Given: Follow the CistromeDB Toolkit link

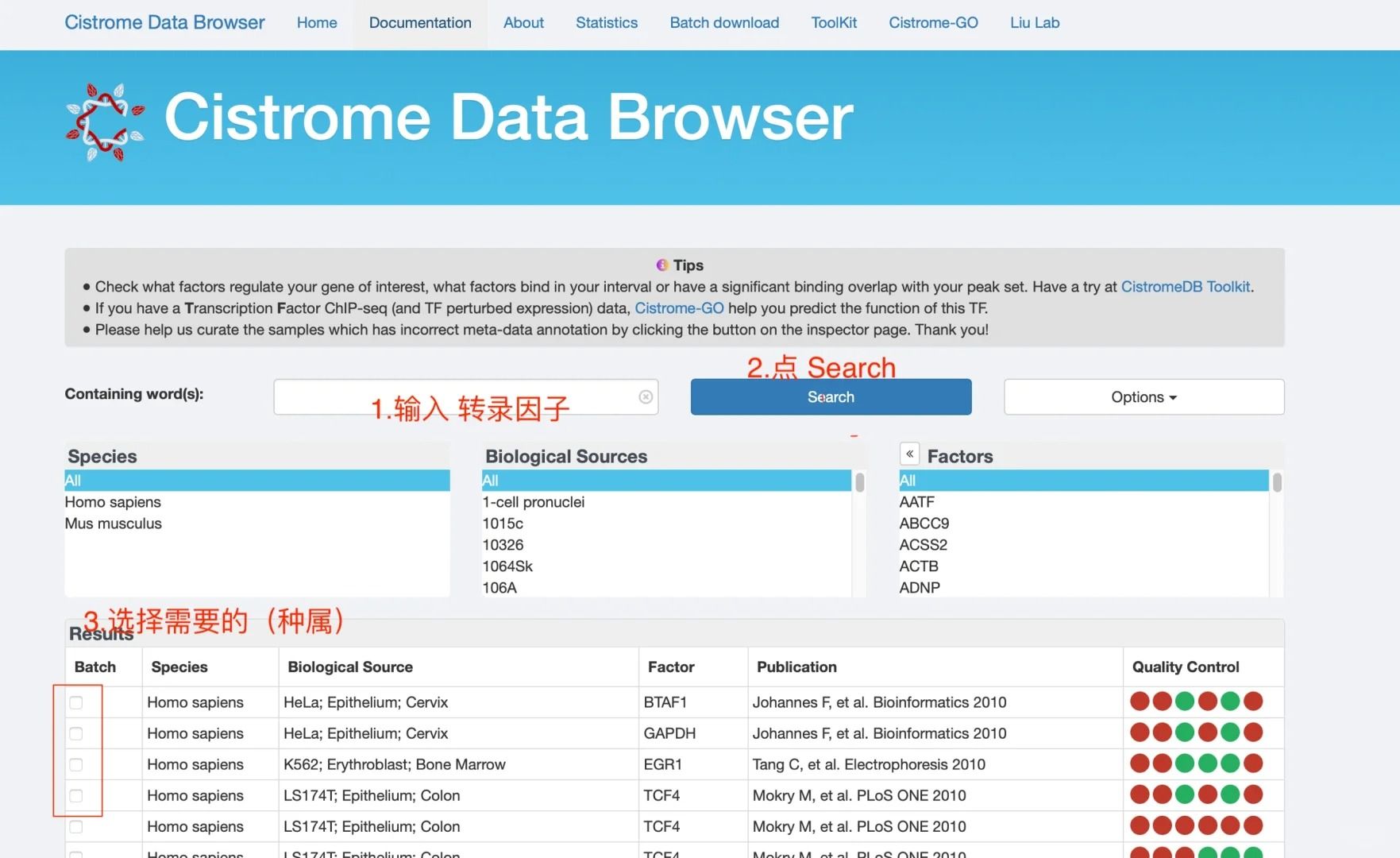Looking at the screenshot, I should tap(1185, 287).
